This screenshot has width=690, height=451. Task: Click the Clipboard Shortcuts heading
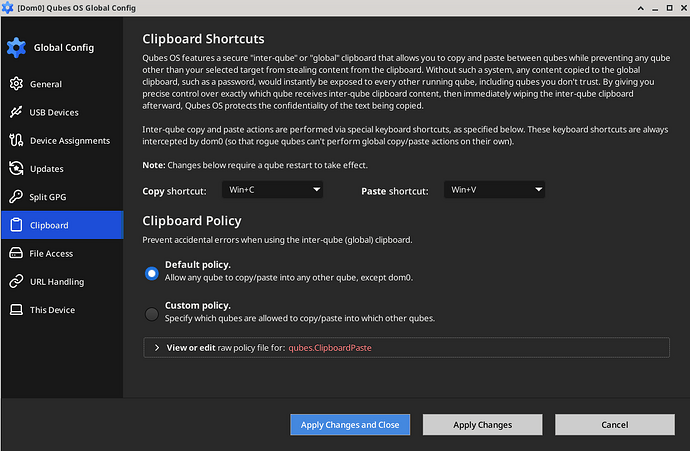pyautogui.click(x=203, y=39)
